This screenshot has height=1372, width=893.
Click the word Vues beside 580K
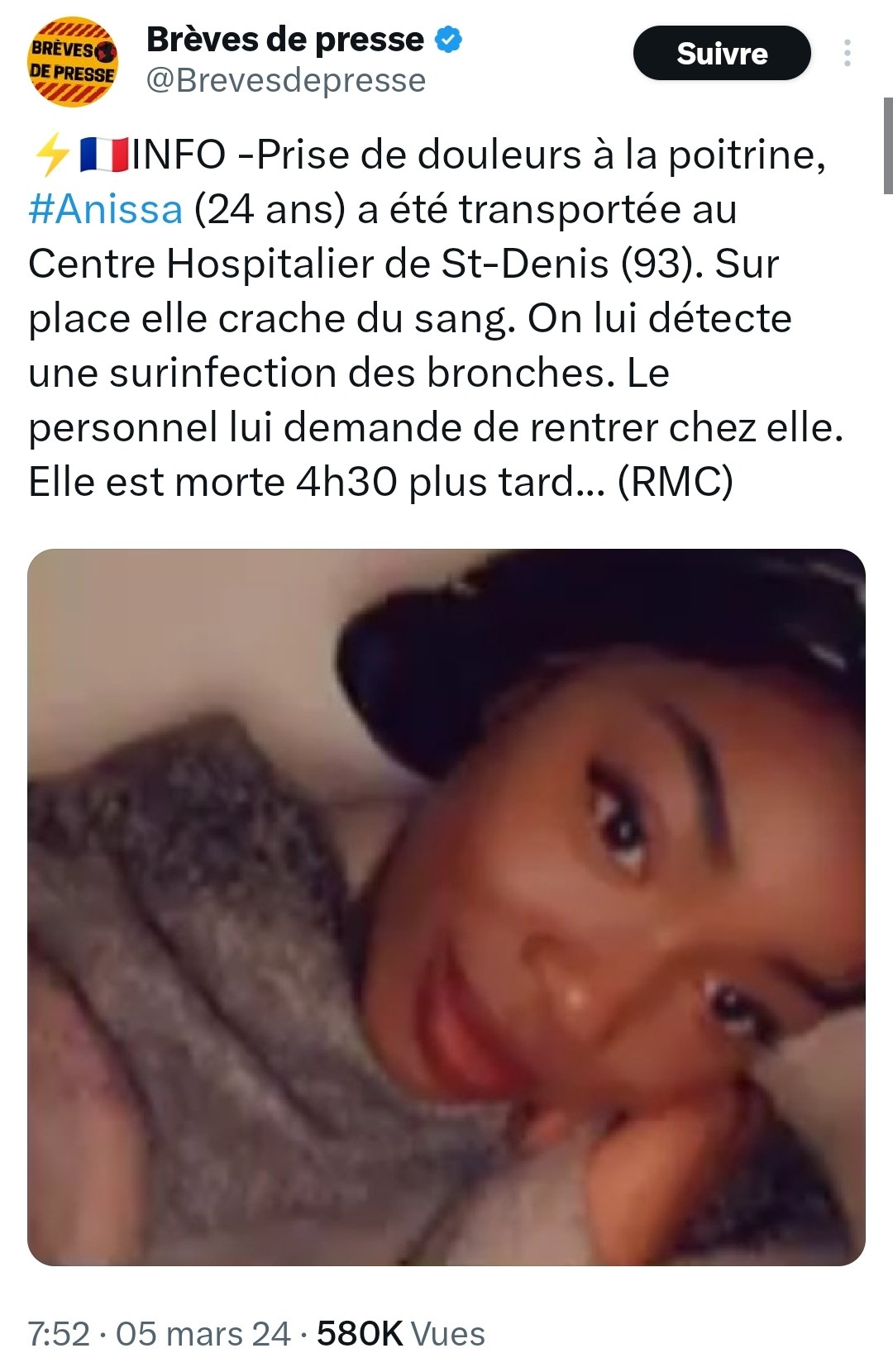448,1334
